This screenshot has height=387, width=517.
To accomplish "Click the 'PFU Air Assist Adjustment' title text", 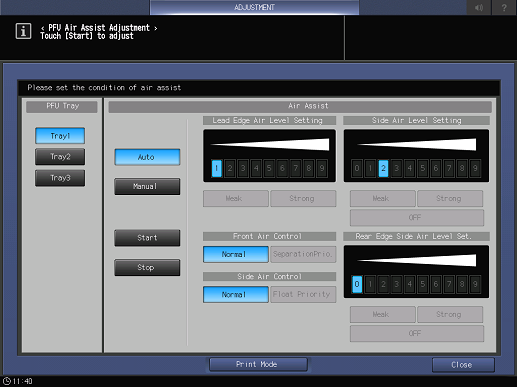I will tap(99, 28).
